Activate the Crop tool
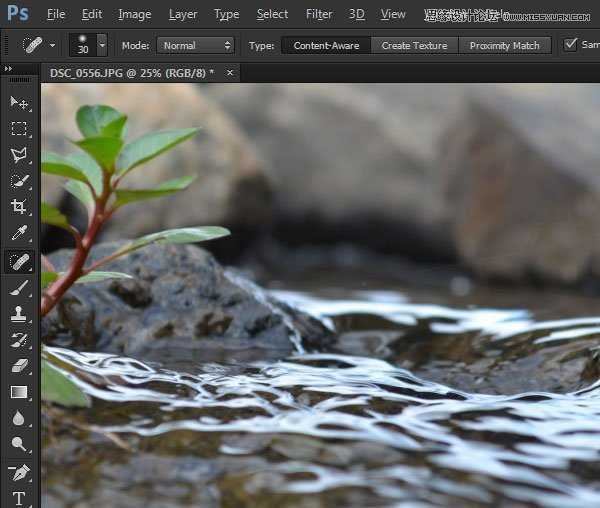 click(x=19, y=207)
